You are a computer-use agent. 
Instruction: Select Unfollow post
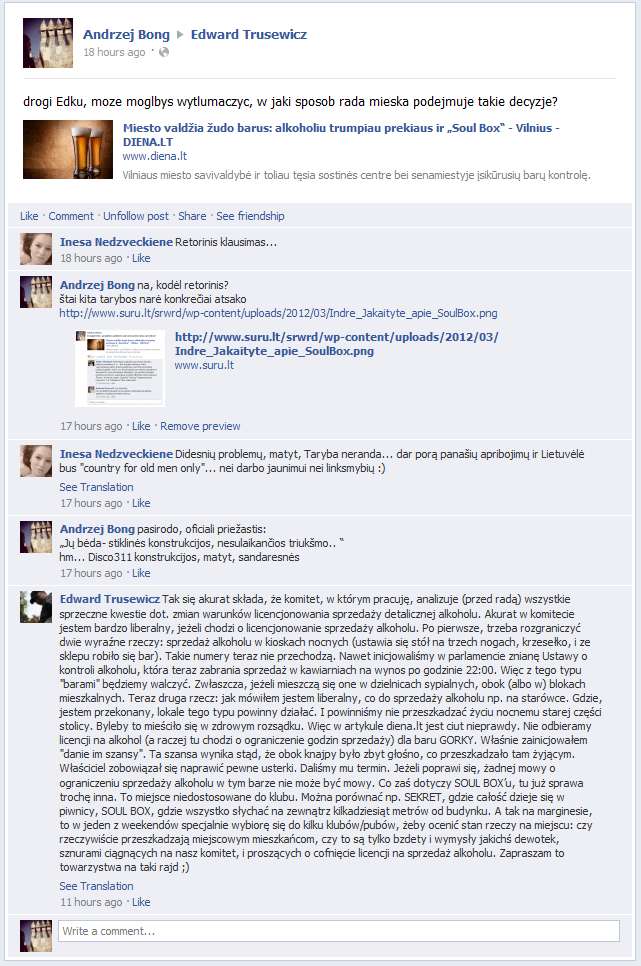136,216
